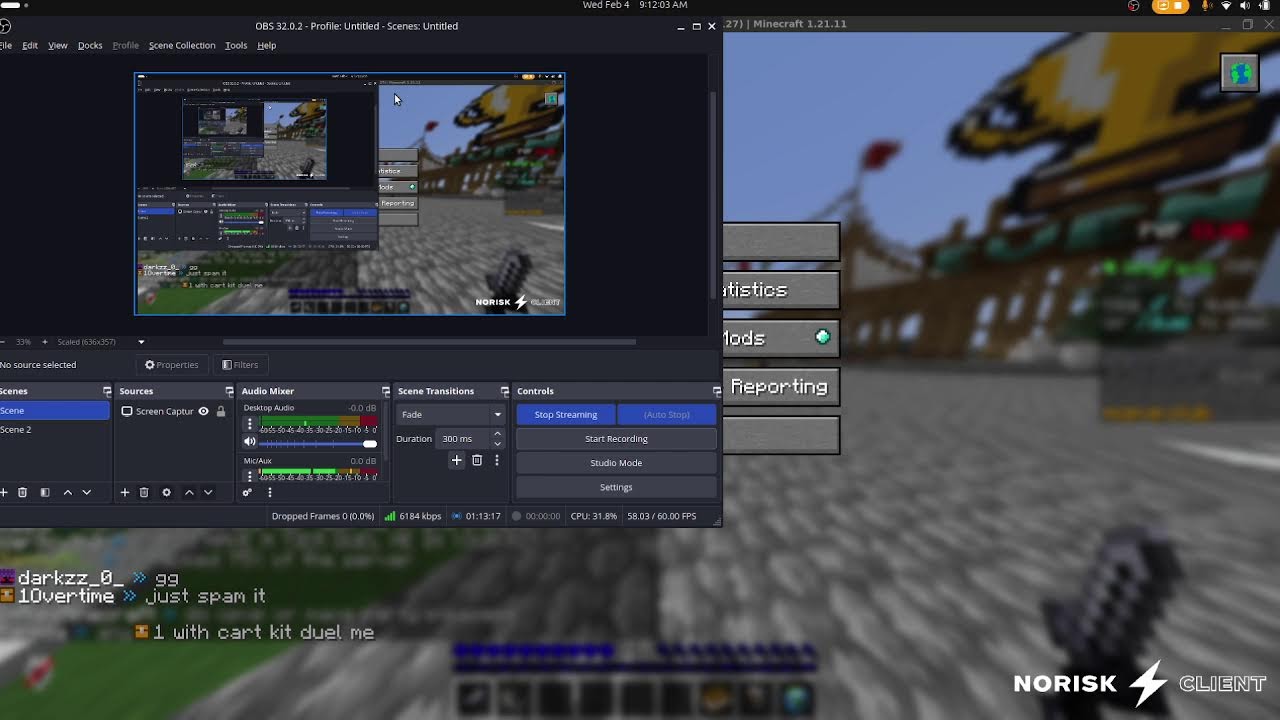
Task: Mute Desktop Audio speaker icon
Action: click(x=250, y=442)
